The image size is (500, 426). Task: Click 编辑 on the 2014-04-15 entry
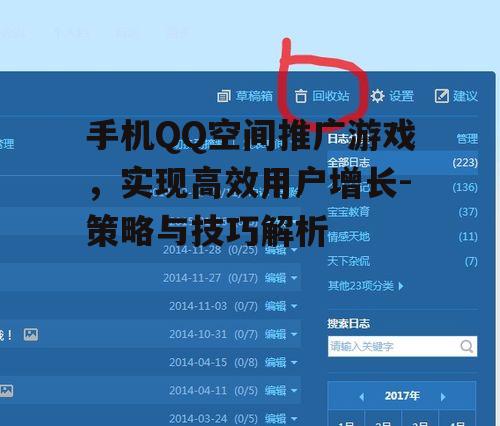(275, 362)
